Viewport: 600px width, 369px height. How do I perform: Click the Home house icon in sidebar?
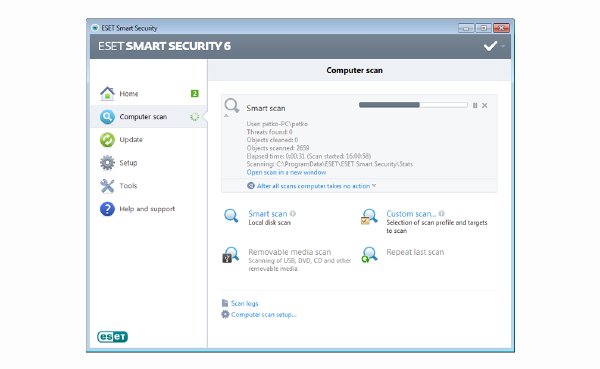[x=107, y=93]
